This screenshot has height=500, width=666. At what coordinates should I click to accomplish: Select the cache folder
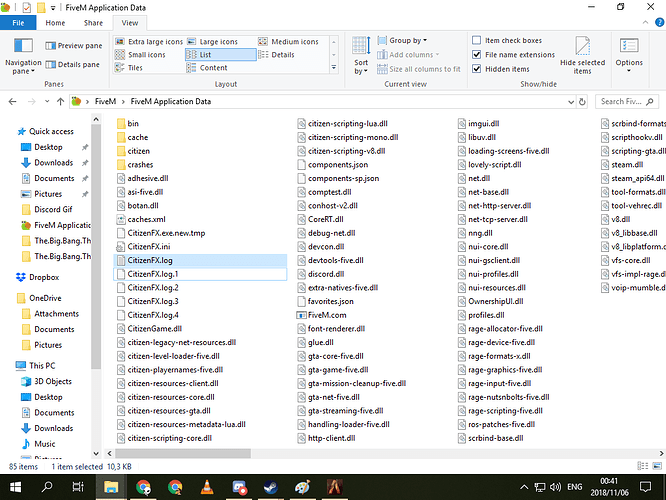[x=133, y=137]
